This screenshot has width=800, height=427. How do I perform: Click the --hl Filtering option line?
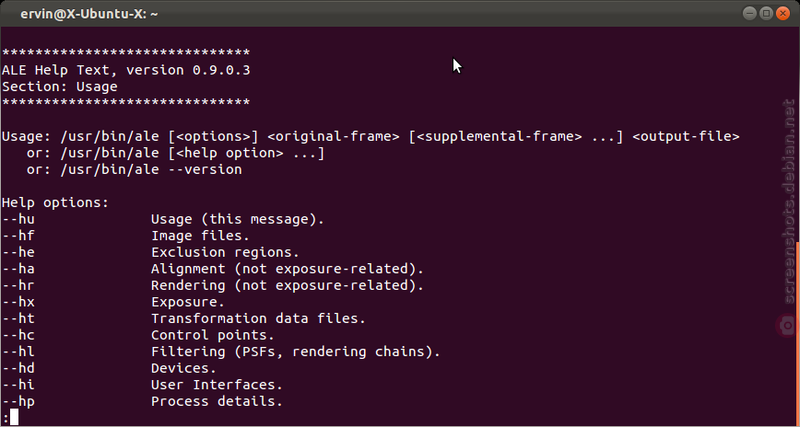(221, 352)
